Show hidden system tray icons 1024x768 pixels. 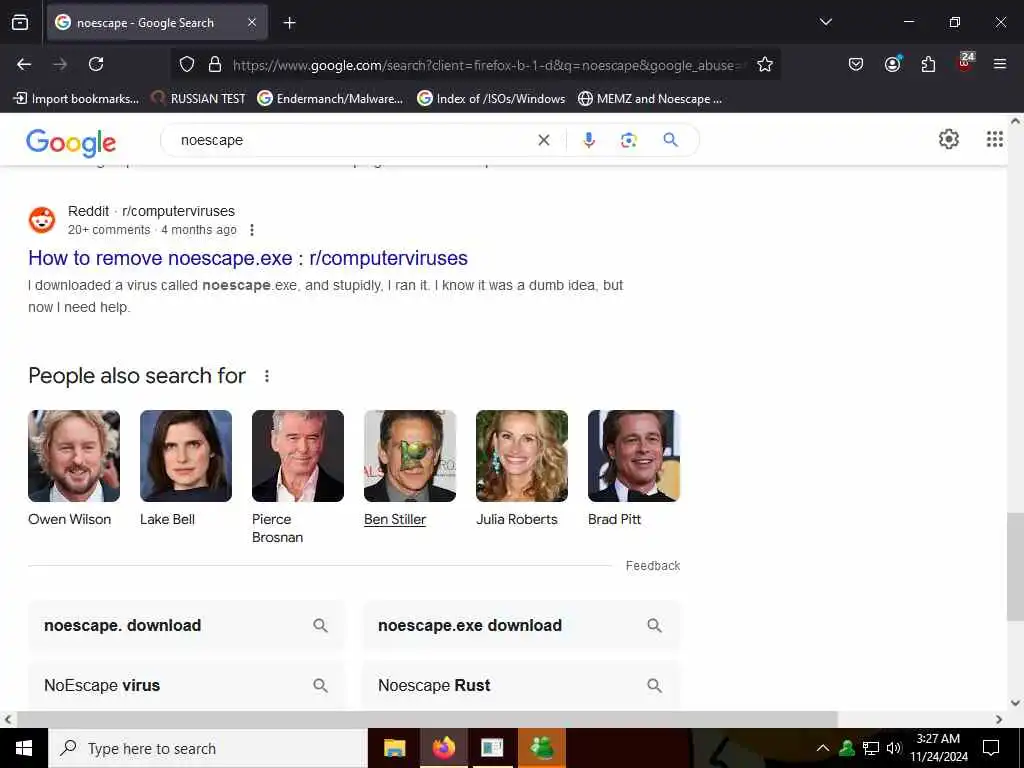(822, 748)
